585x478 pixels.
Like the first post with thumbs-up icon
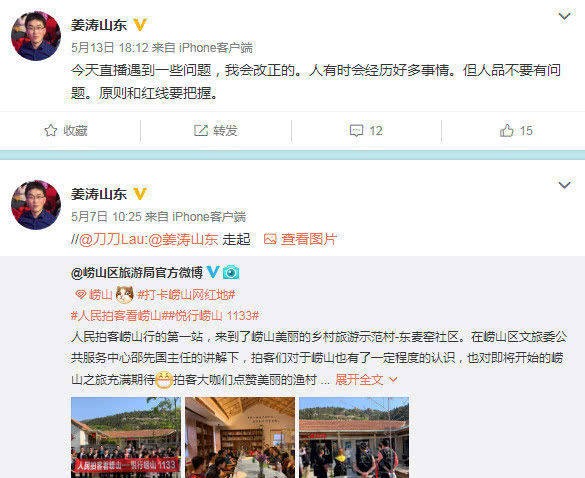coord(507,131)
